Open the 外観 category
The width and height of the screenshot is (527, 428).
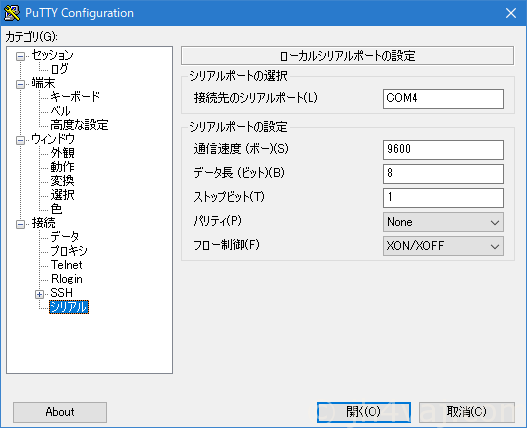pyautogui.click(x=63, y=153)
